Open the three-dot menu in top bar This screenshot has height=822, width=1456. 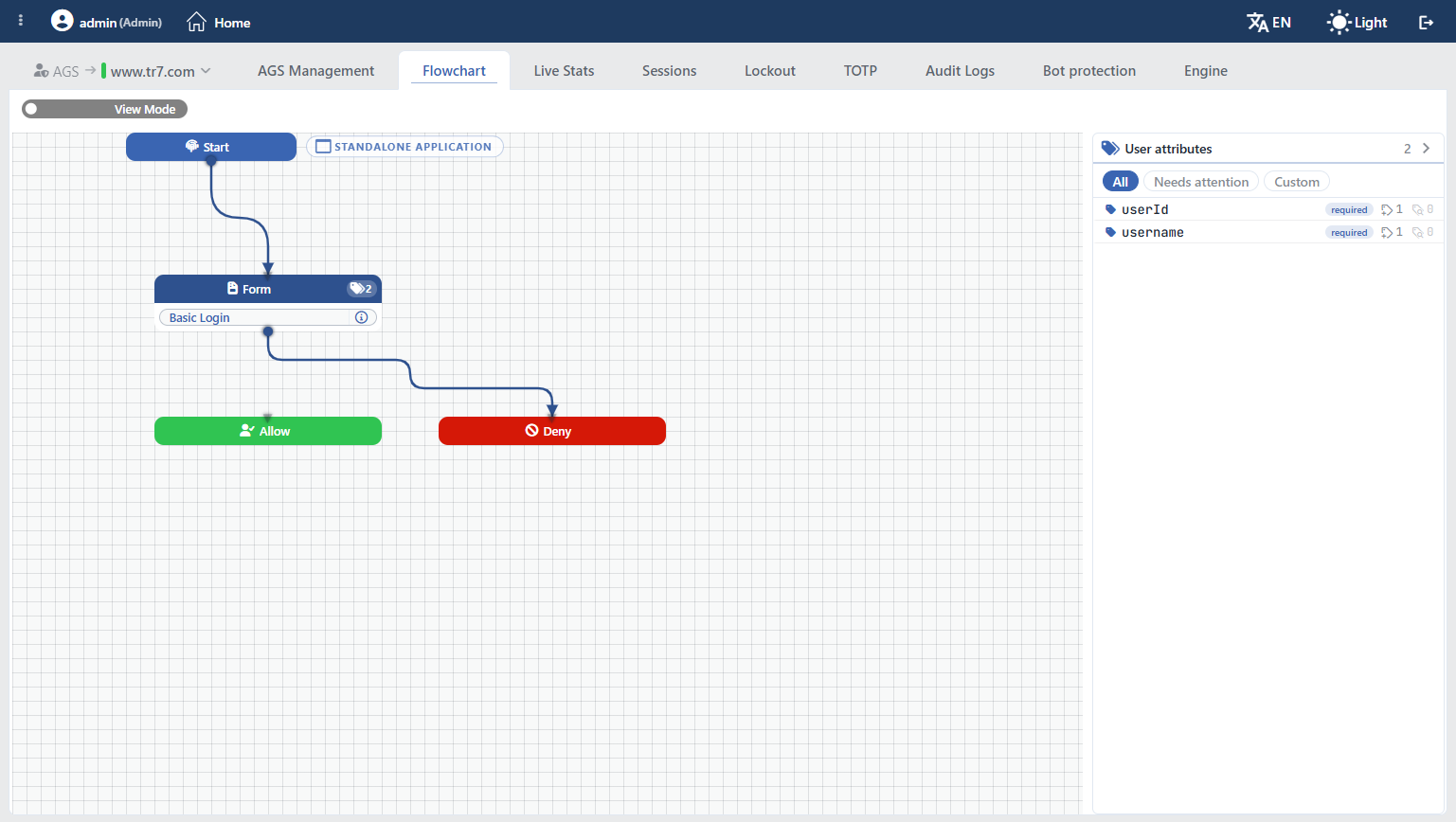[x=21, y=20]
